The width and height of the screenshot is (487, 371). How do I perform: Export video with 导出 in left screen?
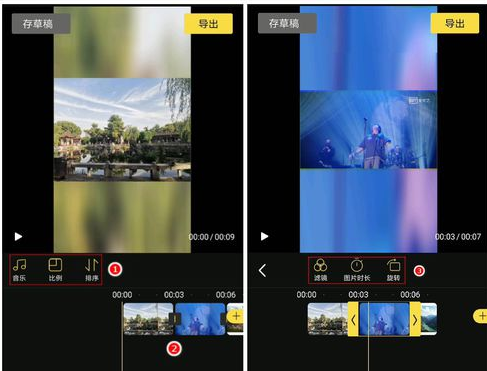208,24
